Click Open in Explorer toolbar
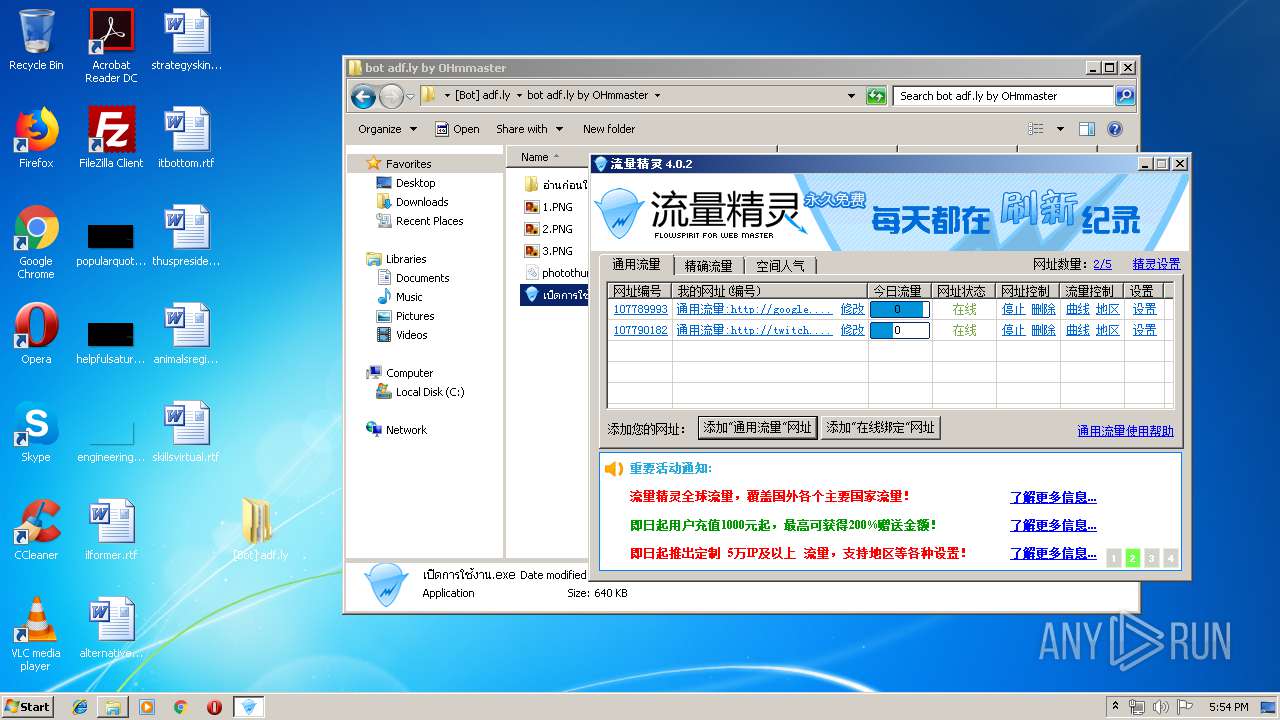 pyautogui.click(x=457, y=129)
